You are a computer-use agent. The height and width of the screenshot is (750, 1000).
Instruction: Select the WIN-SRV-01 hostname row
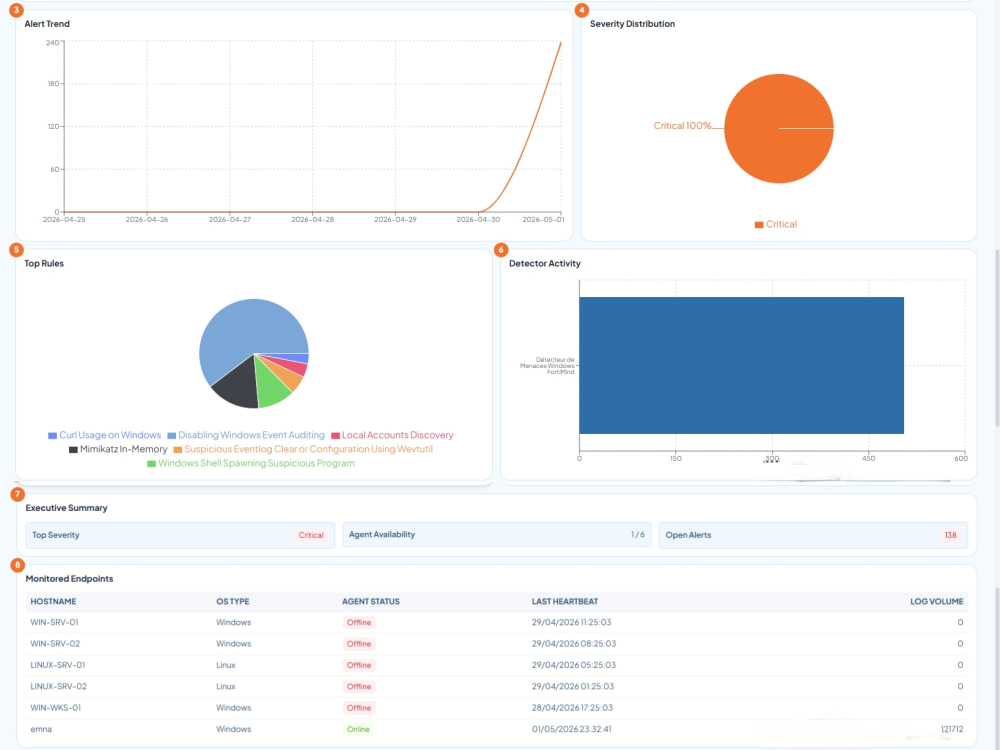(x=497, y=622)
